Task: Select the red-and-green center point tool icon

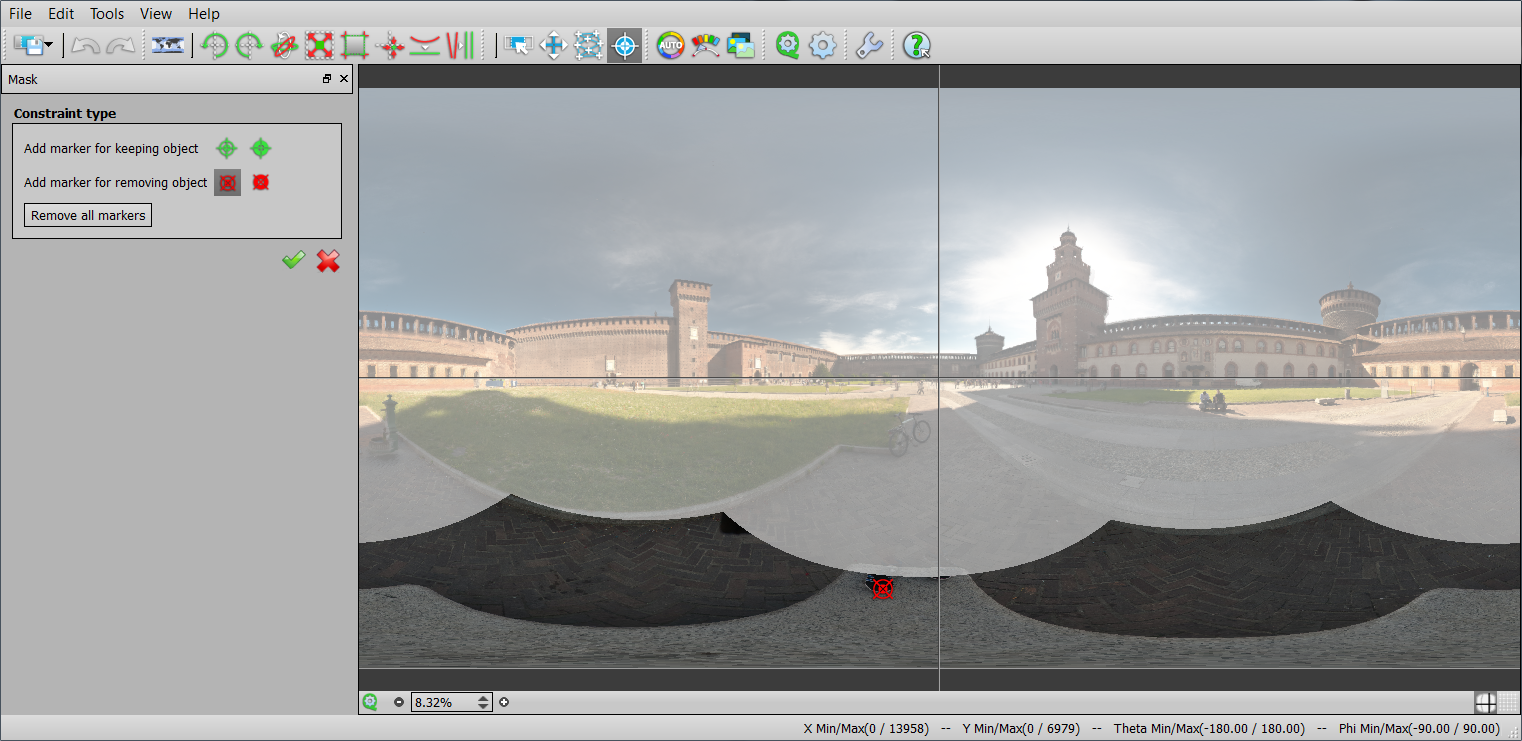Action: coord(390,45)
